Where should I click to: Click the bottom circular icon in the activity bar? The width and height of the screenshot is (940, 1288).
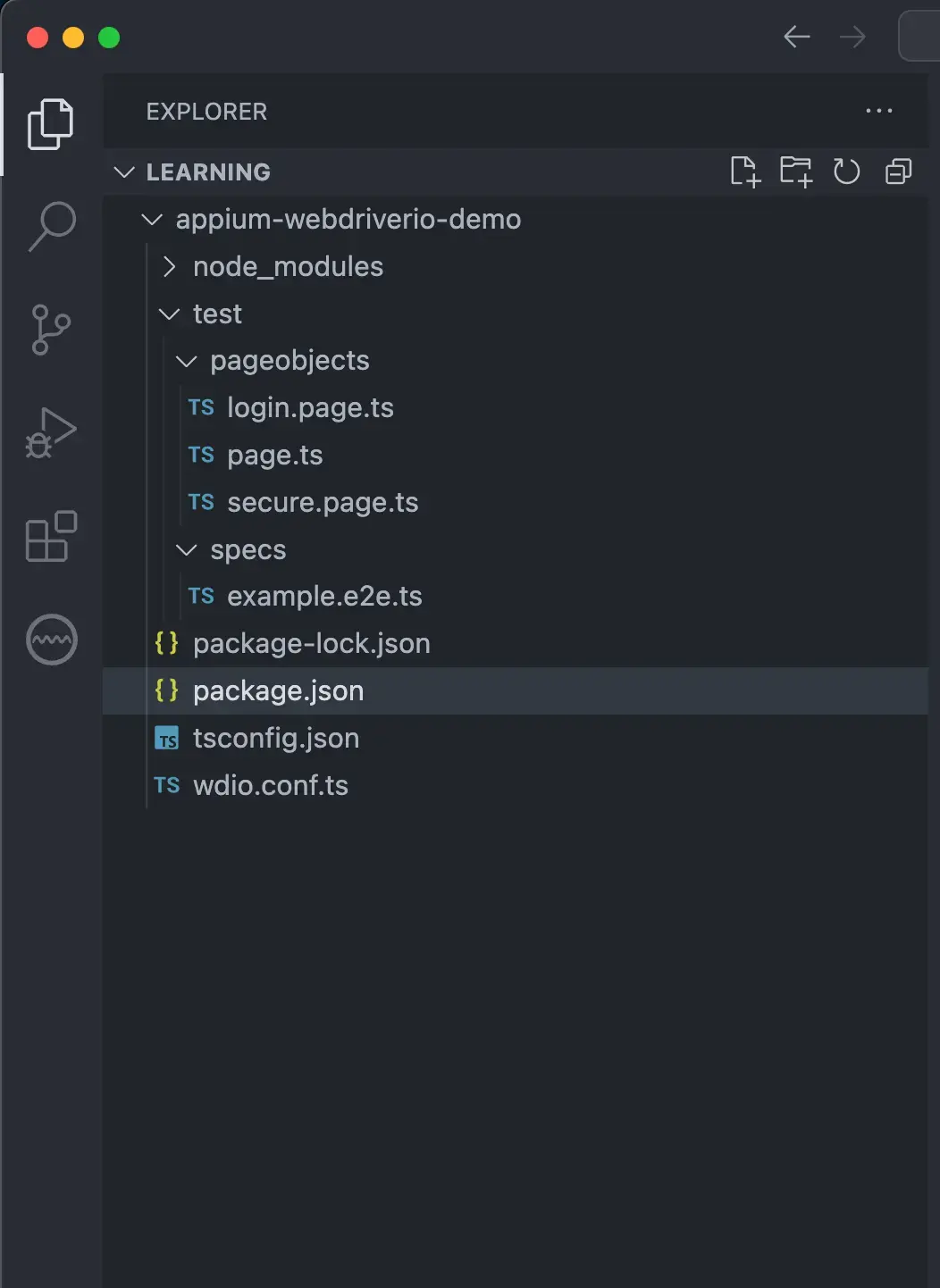point(51,640)
